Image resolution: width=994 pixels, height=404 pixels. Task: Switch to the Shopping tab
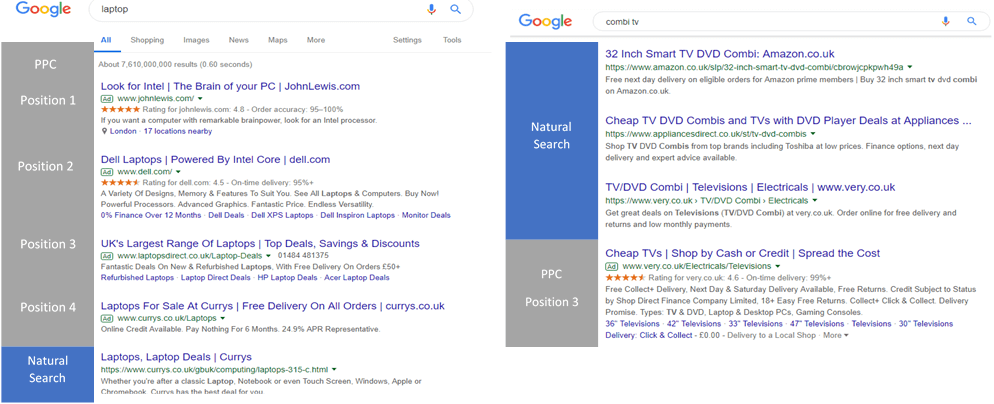tap(147, 40)
